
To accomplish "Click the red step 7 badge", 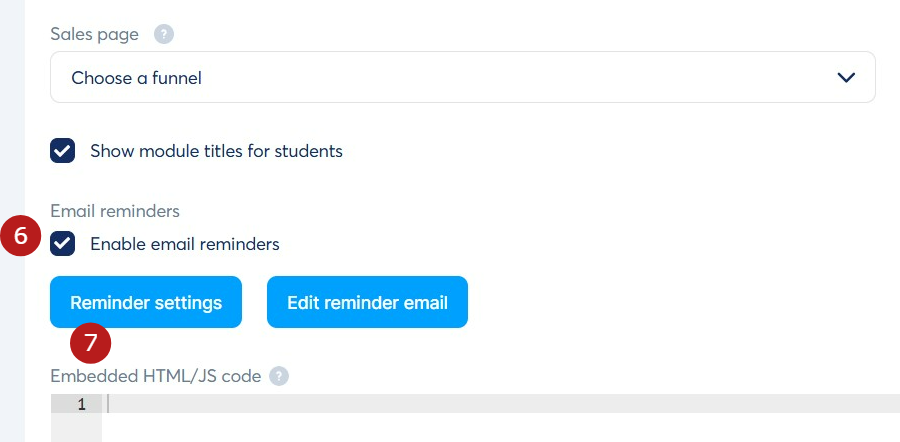I will tap(90, 343).
